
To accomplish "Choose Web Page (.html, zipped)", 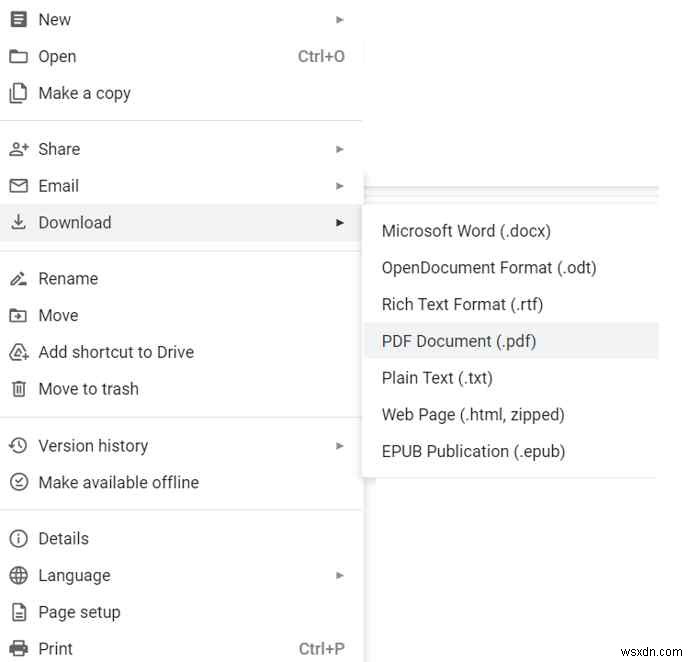I will pyautogui.click(x=511, y=415).
